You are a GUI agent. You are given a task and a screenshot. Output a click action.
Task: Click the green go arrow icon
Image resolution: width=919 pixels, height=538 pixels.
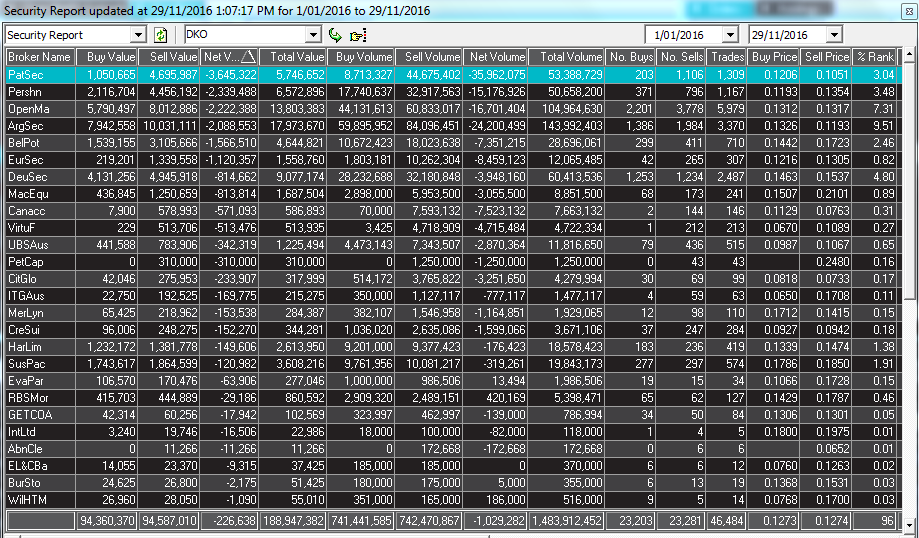click(335, 35)
